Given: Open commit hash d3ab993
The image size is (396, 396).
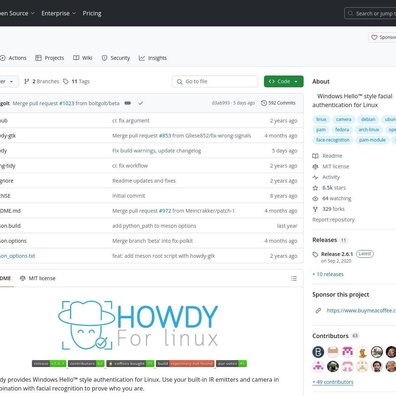Looking at the screenshot, I should (x=221, y=103).
